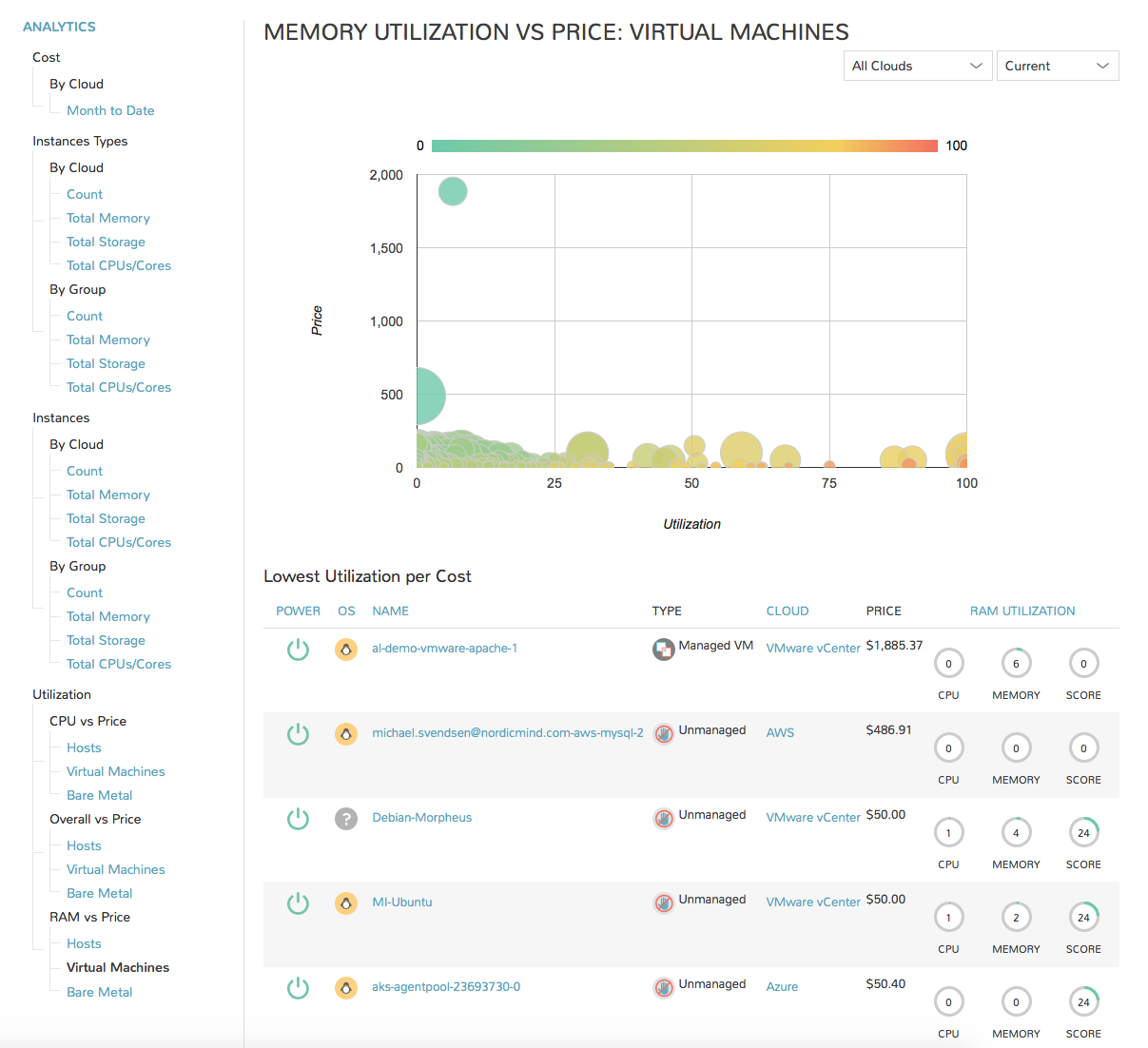Sort table by POWER column
1148x1048 pixels.
(x=298, y=611)
